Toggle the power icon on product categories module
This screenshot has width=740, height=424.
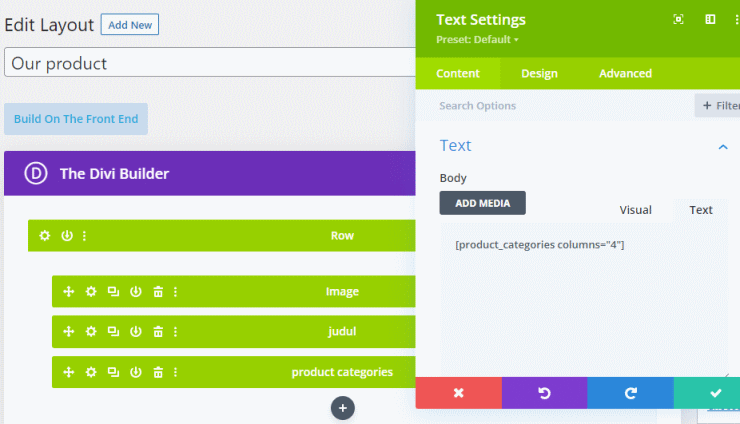pyautogui.click(x=135, y=372)
